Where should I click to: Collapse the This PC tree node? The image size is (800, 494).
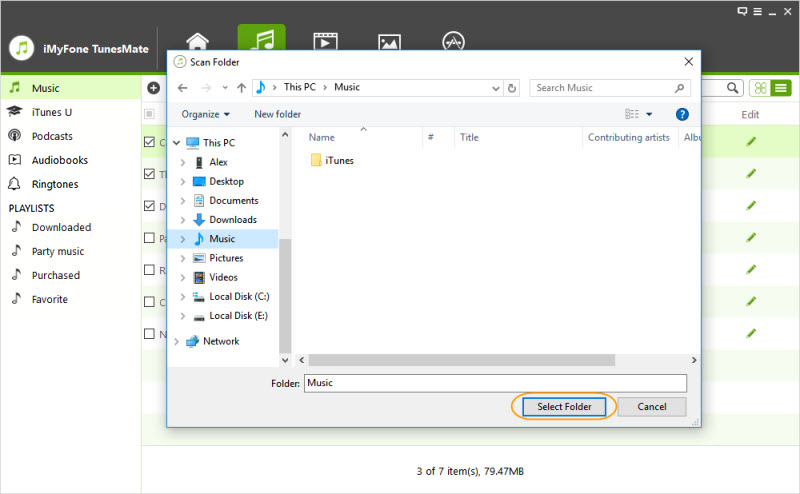point(177,143)
